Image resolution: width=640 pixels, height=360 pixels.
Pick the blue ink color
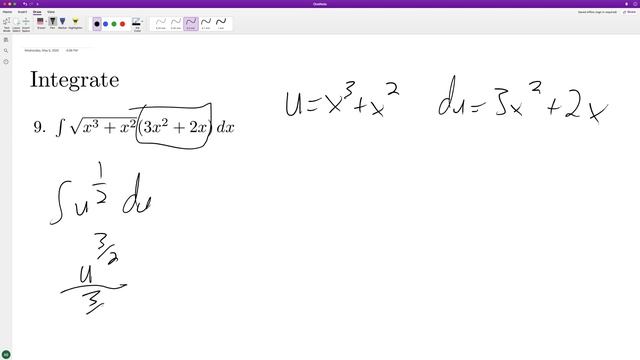(x=105, y=24)
